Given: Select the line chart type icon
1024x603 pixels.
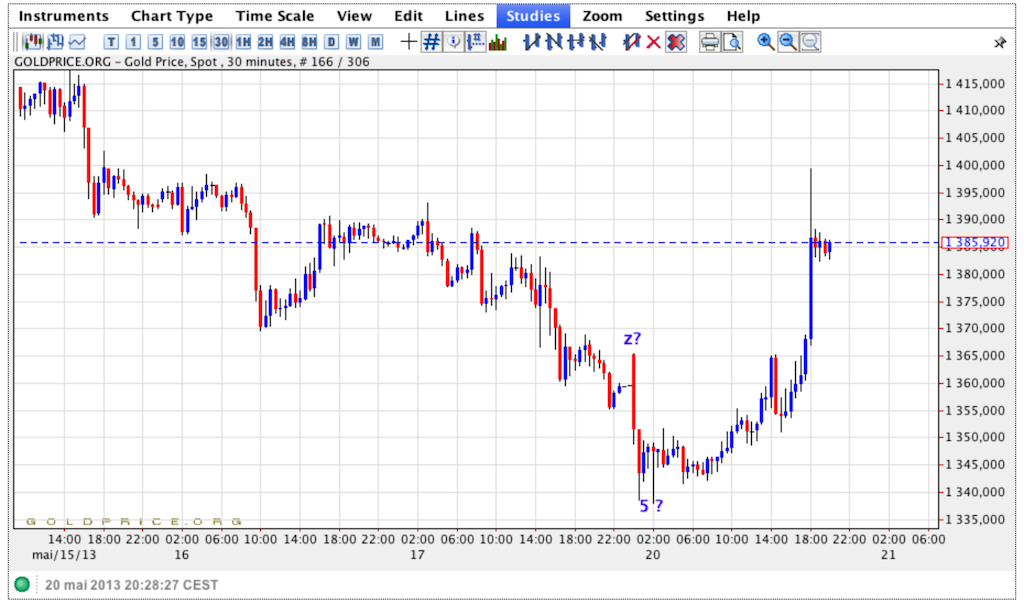Looking at the screenshot, I should tap(77, 42).
